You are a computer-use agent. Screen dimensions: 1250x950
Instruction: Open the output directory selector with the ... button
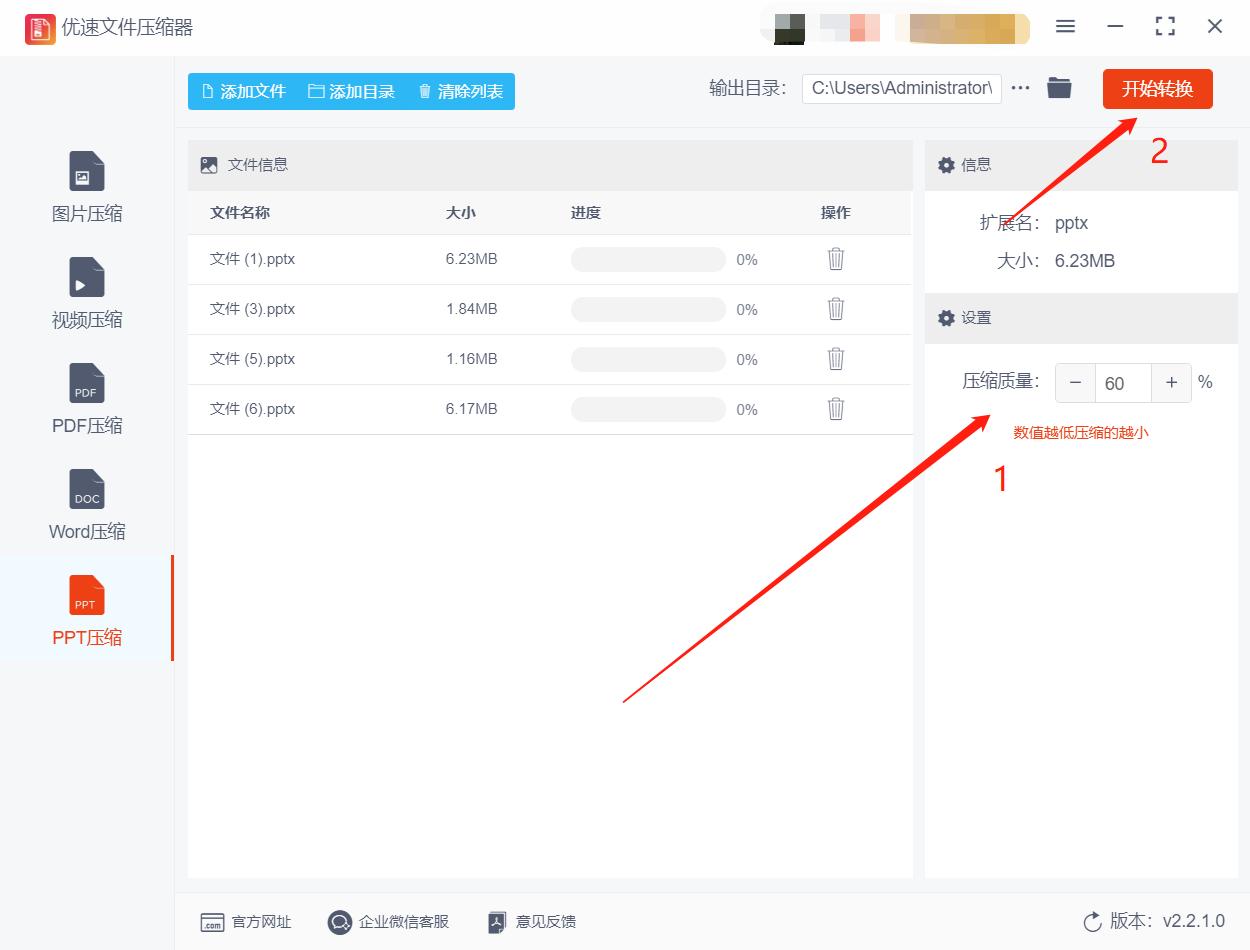pos(1020,87)
